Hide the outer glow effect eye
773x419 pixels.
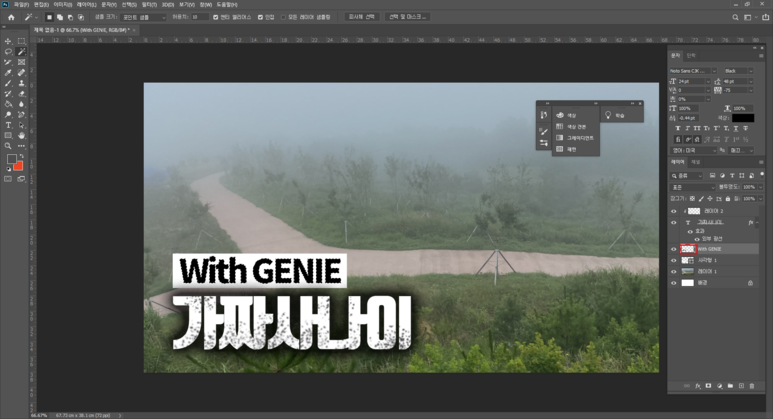click(x=697, y=239)
